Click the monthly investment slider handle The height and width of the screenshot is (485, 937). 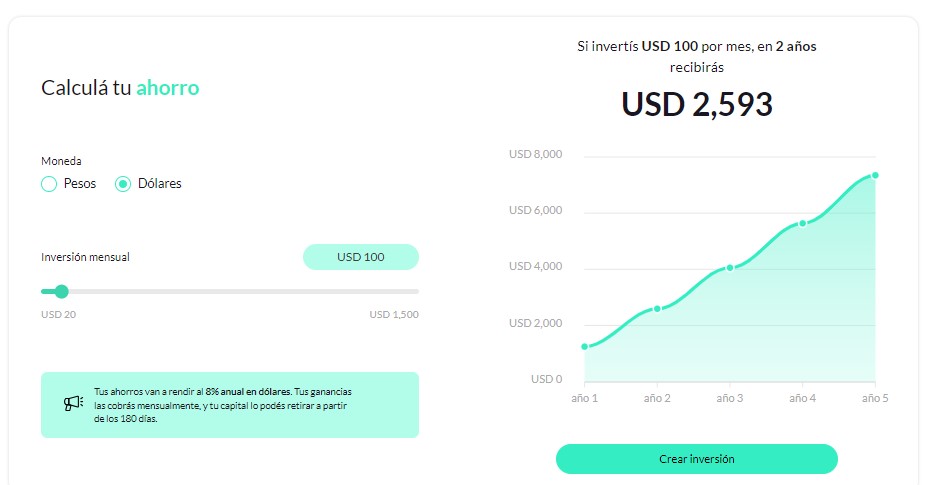(x=61, y=292)
